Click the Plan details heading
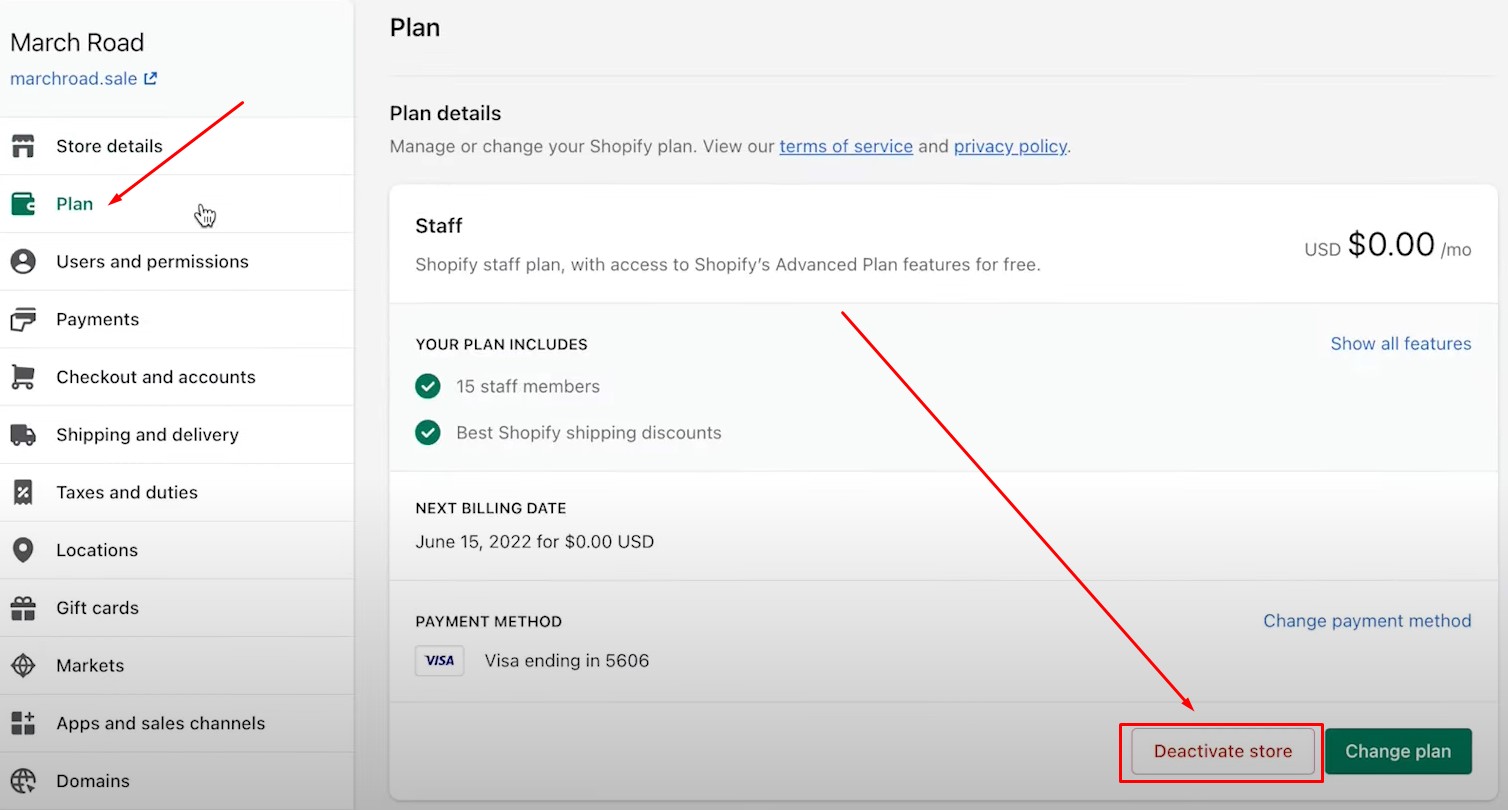The width and height of the screenshot is (1508, 810). click(x=446, y=113)
